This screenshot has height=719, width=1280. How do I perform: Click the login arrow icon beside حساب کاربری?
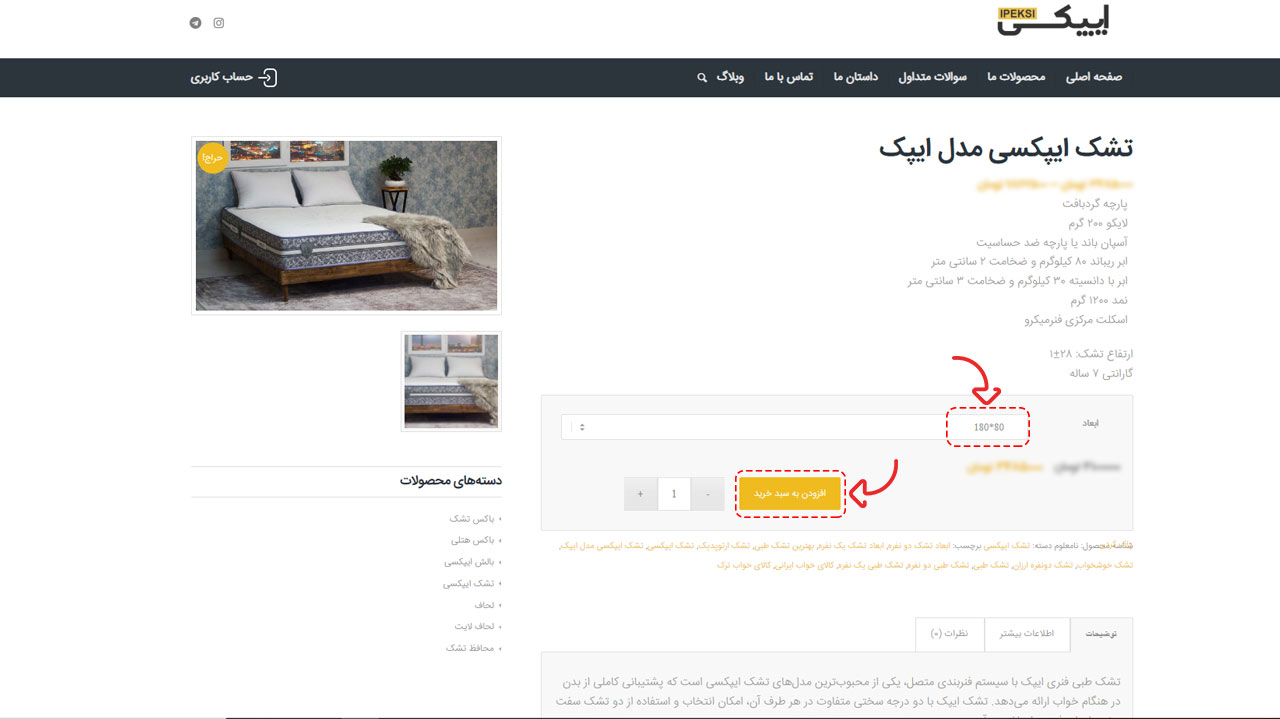point(267,77)
